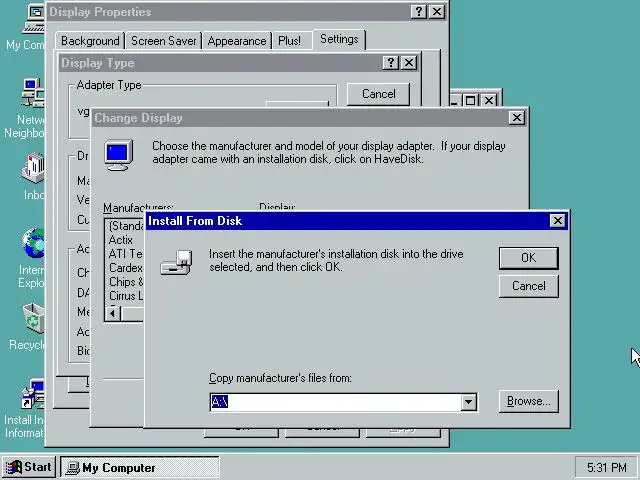Switch to the Background tab

pos(90,41)
